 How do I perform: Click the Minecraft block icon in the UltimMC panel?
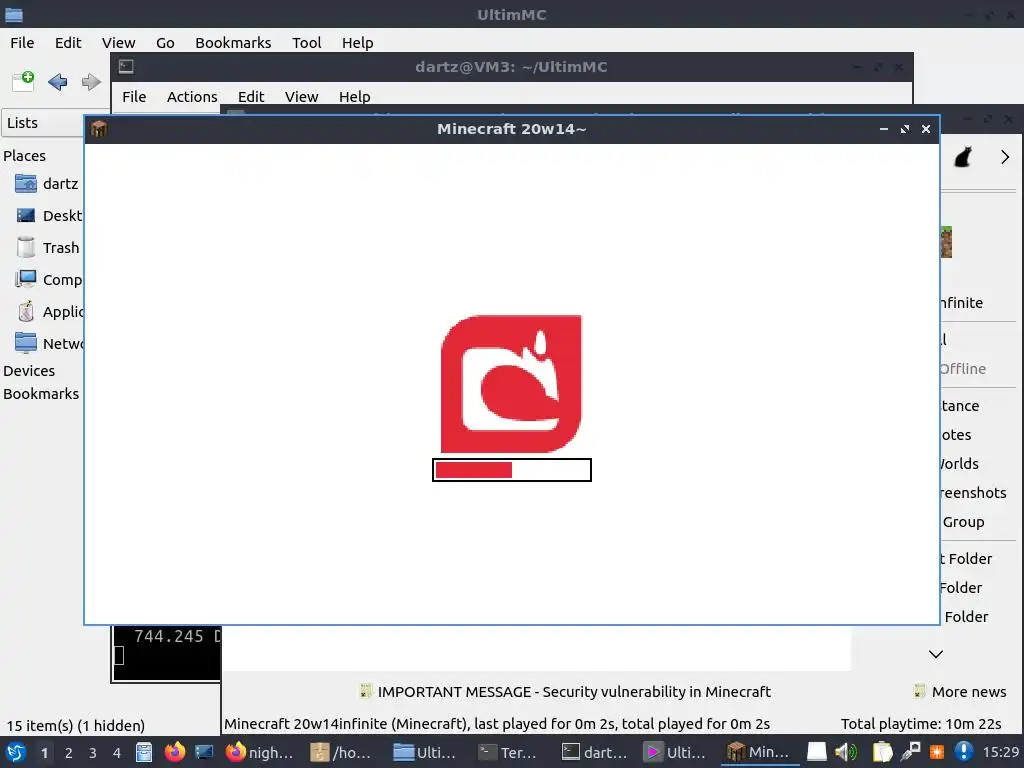946,242
